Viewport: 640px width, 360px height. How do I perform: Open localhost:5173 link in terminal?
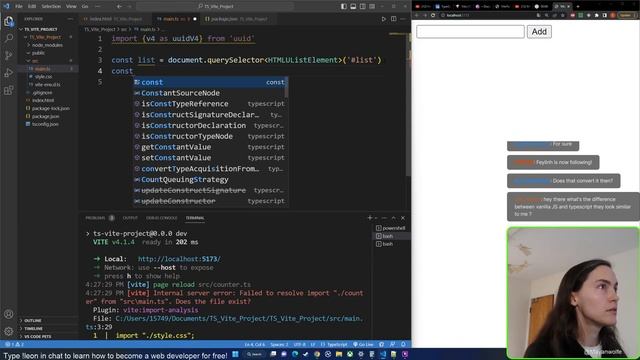(179, 259)
